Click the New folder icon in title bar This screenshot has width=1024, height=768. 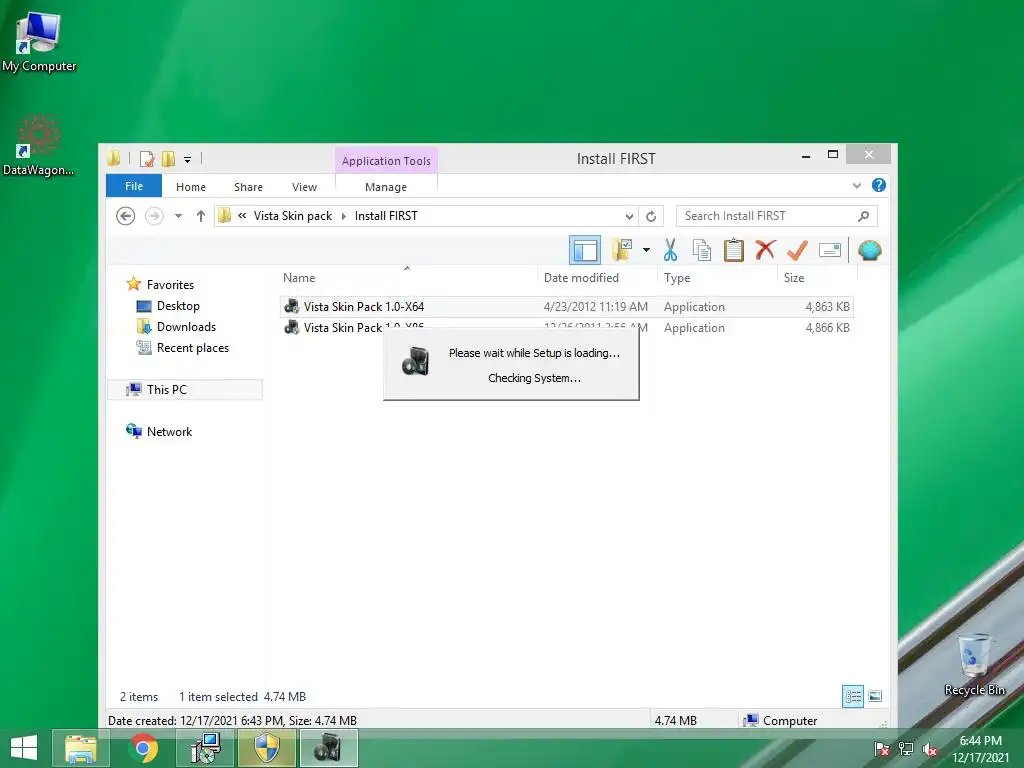click(168, 159)
